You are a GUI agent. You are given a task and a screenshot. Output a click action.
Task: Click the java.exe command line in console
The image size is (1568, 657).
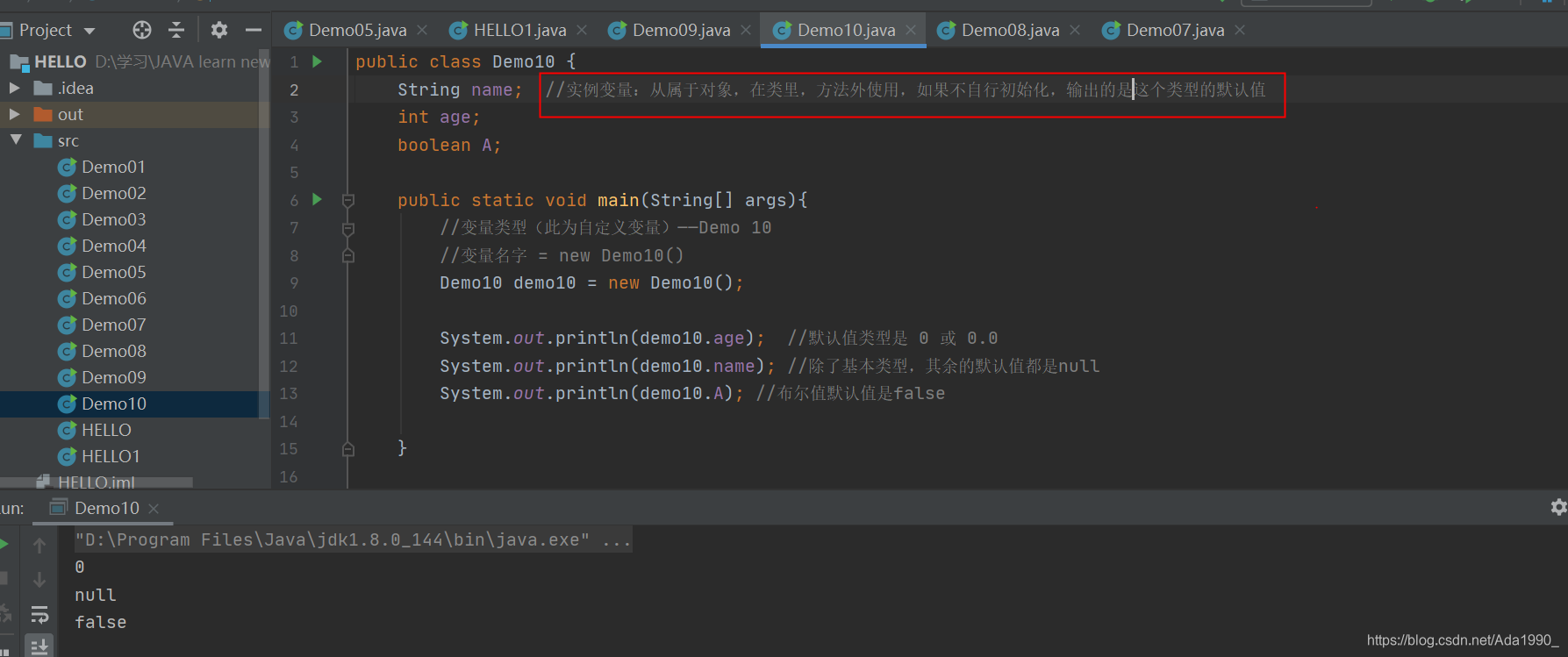click(x=353, y=539)
